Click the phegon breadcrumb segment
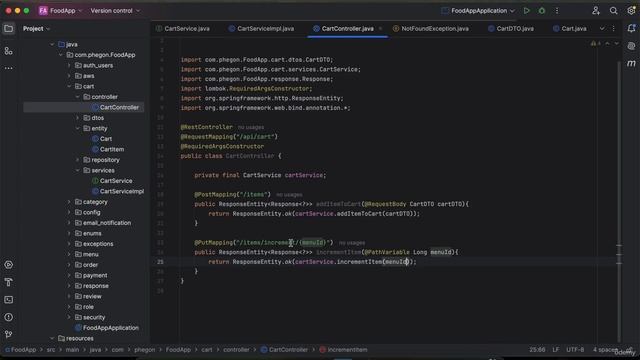 pos(144,350)
